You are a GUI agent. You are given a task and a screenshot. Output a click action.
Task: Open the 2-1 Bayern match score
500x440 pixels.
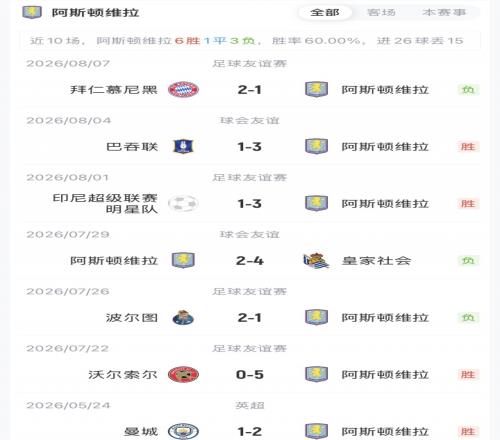(x=250, y=90)
